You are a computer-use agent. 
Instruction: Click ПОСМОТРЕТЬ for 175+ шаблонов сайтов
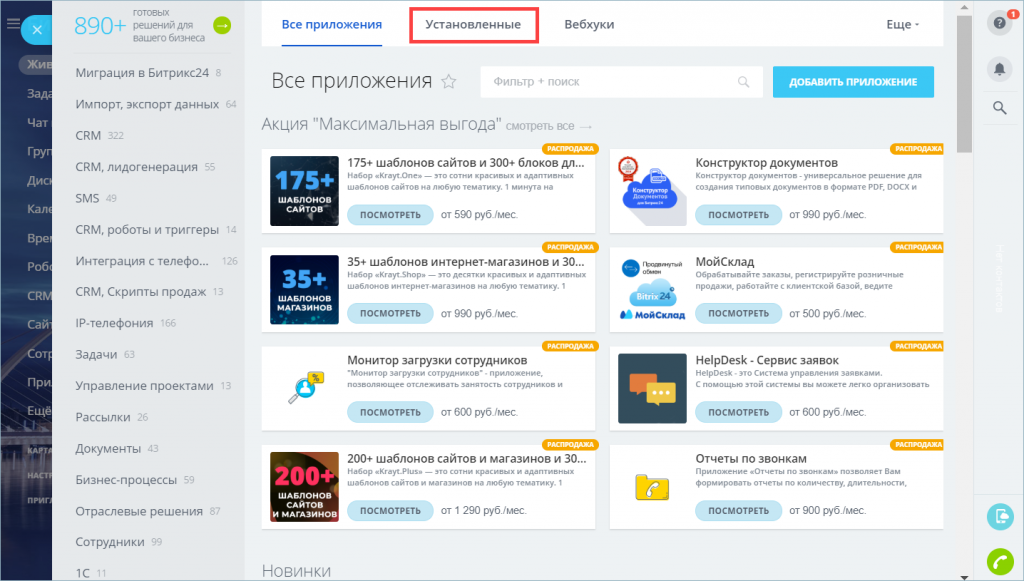[x=390, y=215]
